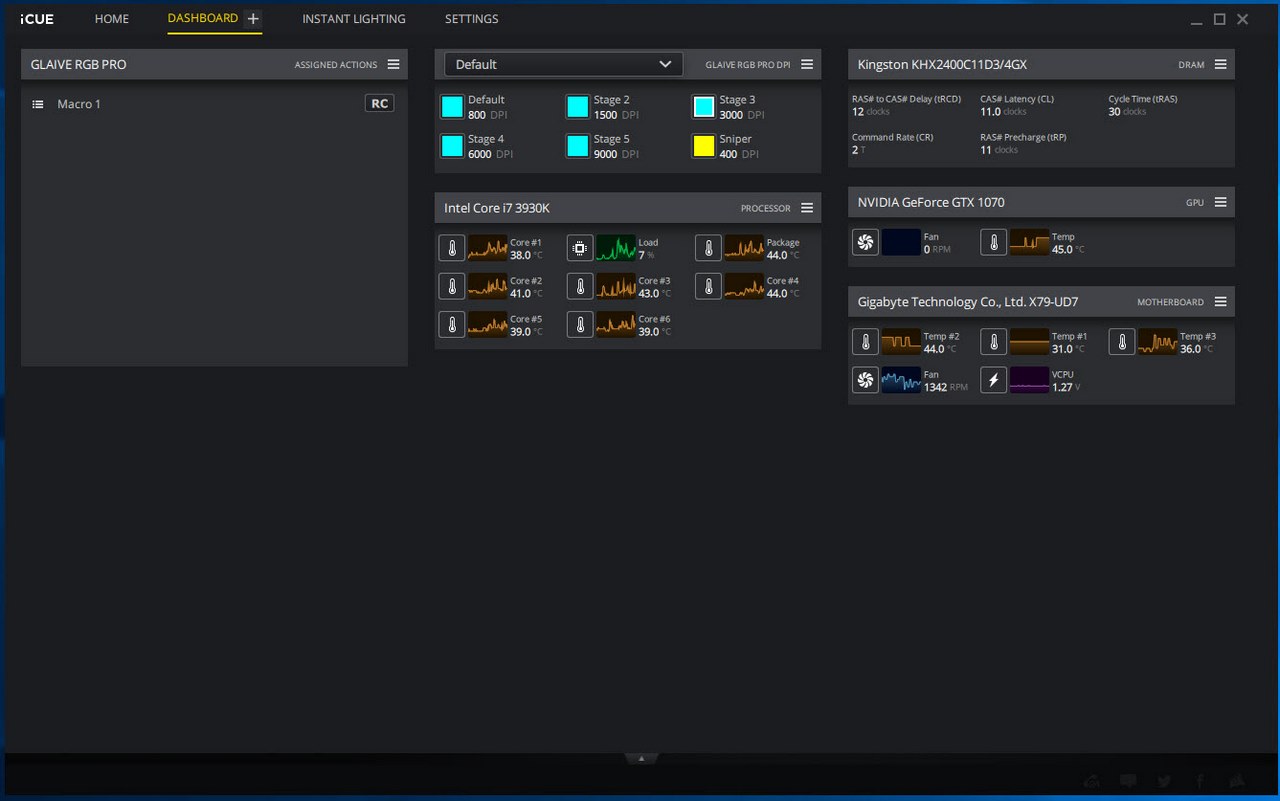
Task: Click the Core #6 thermometer icon
Action: (580, 325)
